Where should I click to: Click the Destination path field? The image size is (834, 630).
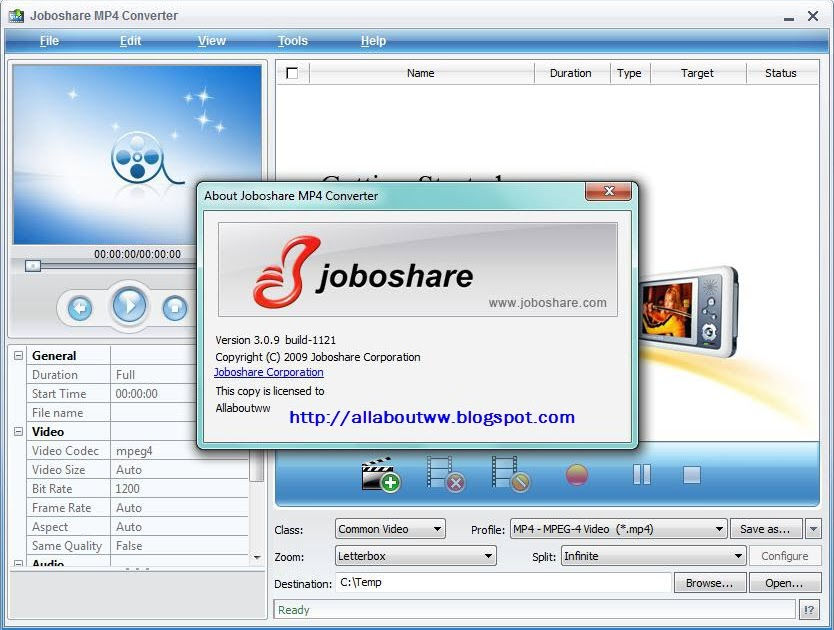[503, 583]
